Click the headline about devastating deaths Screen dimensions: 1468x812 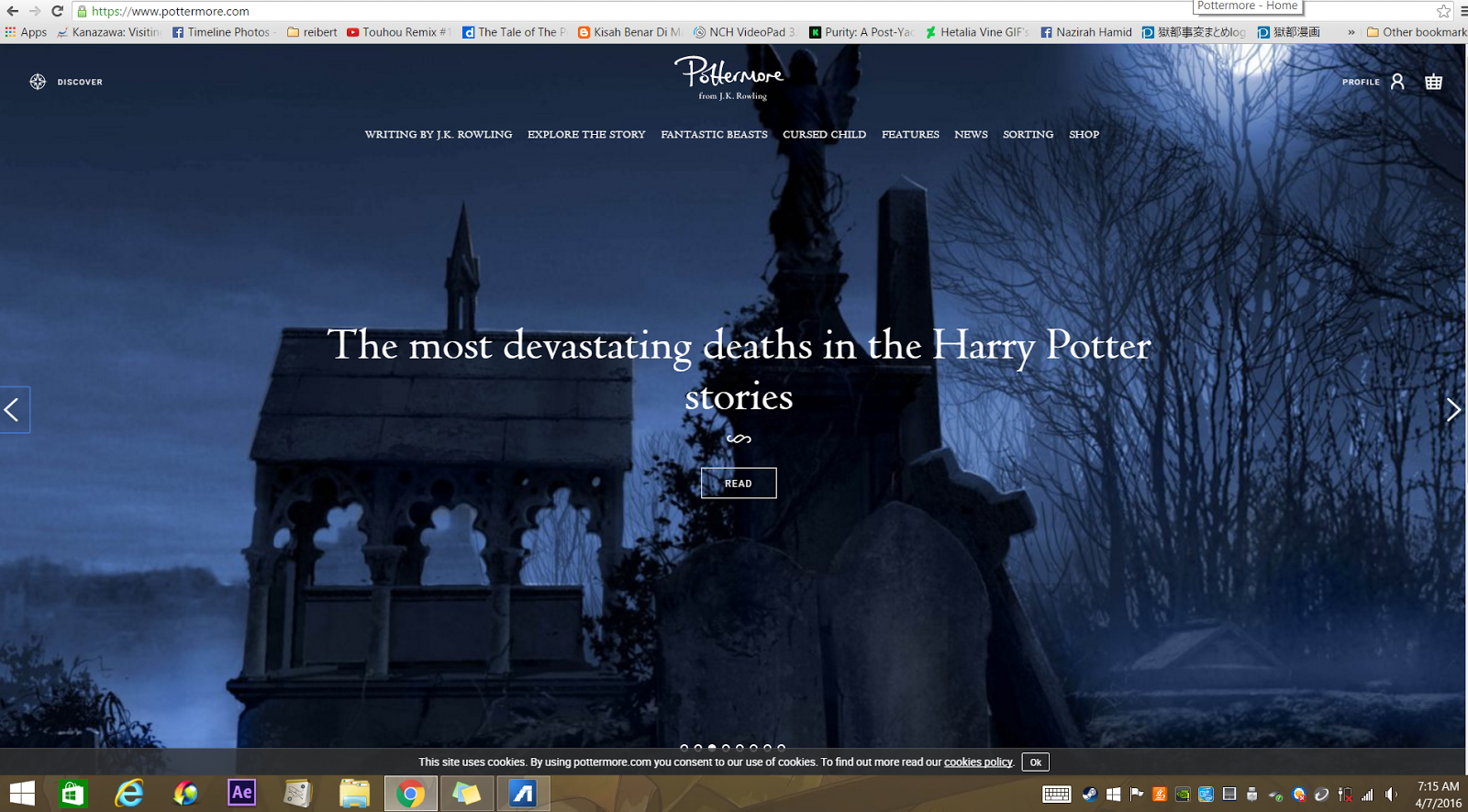tap(739, 370)
